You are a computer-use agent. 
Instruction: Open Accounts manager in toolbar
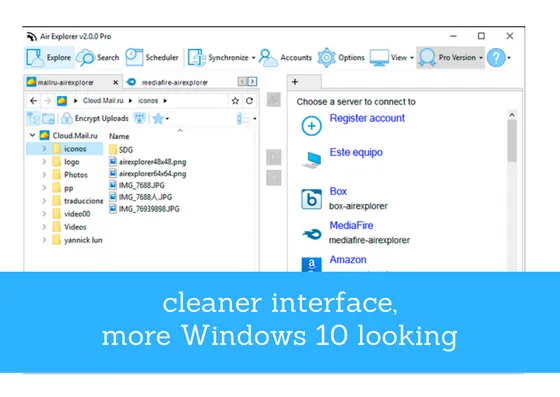point(285,57)
